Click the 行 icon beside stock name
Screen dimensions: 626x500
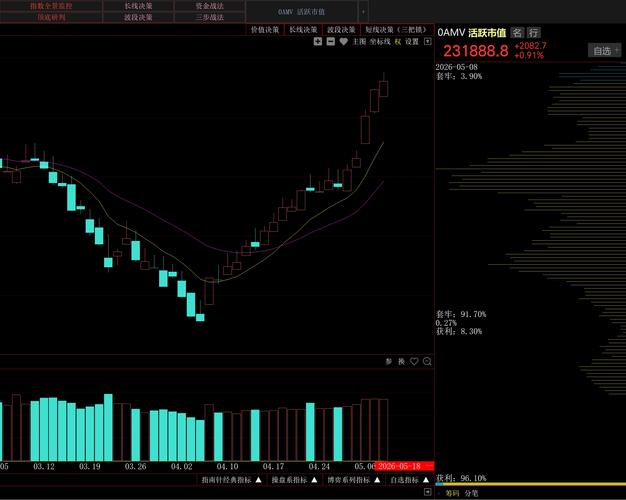(533, 33)
